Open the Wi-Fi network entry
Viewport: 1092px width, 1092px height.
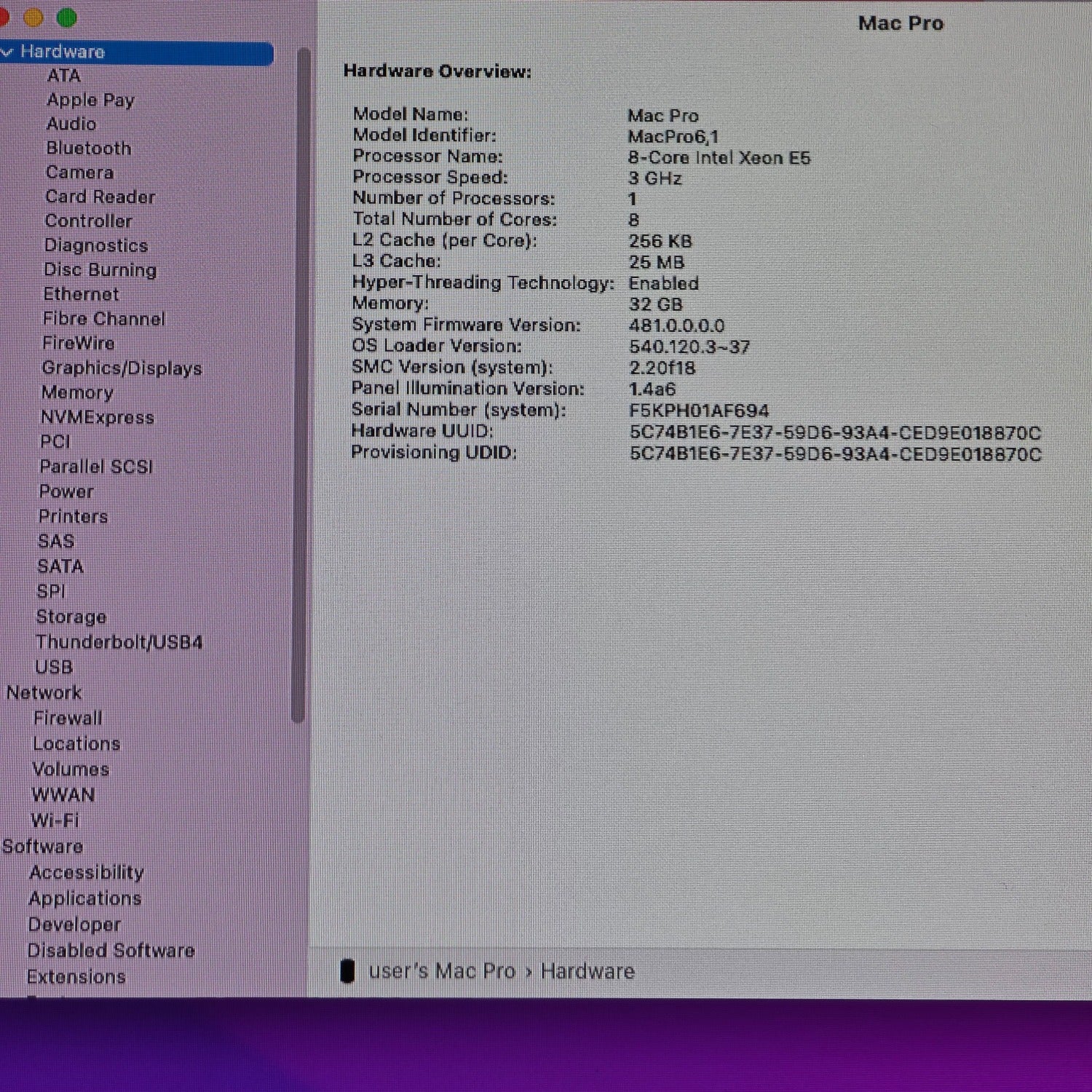[x=55, y=820]
